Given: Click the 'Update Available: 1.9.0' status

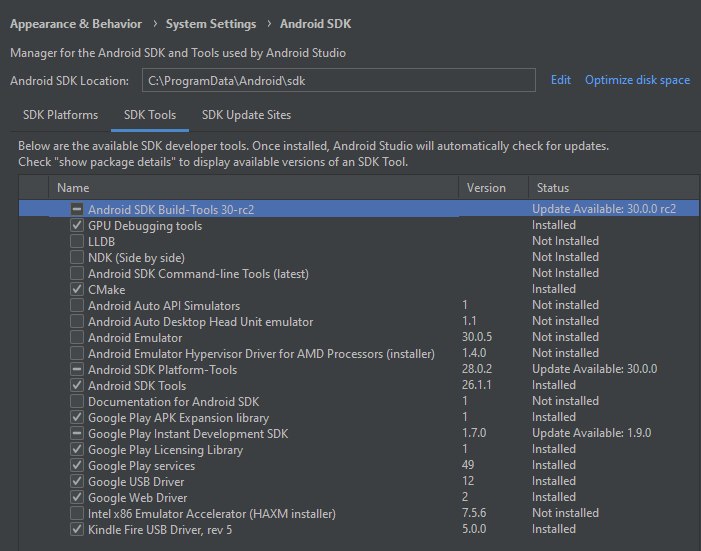Looking at the screenshot, I should pos(591,433).
